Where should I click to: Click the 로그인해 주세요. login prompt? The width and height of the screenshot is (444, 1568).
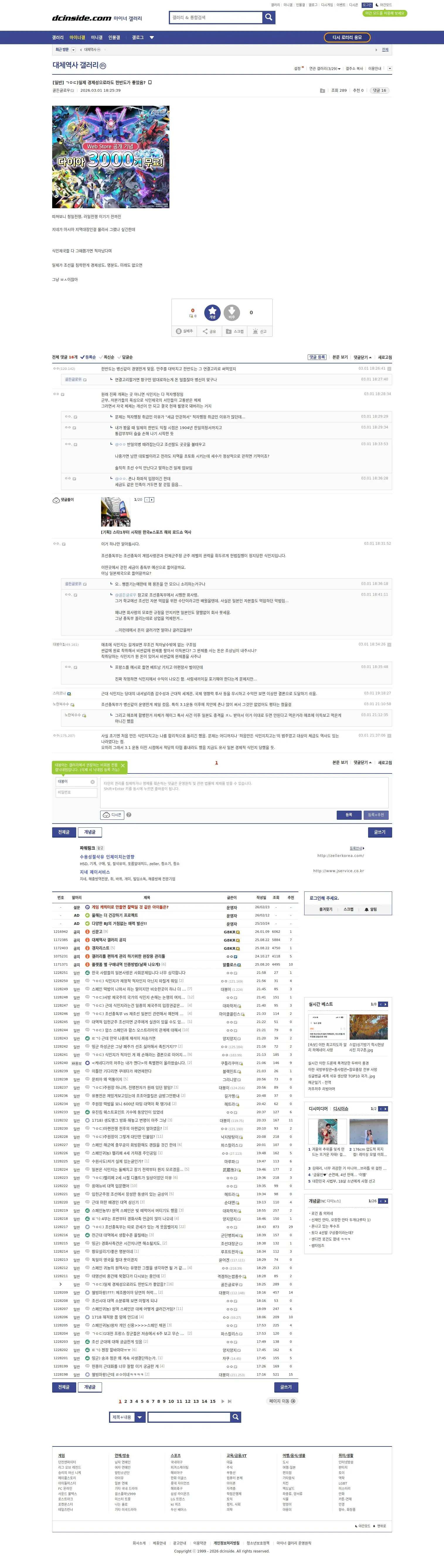point(324,898)
